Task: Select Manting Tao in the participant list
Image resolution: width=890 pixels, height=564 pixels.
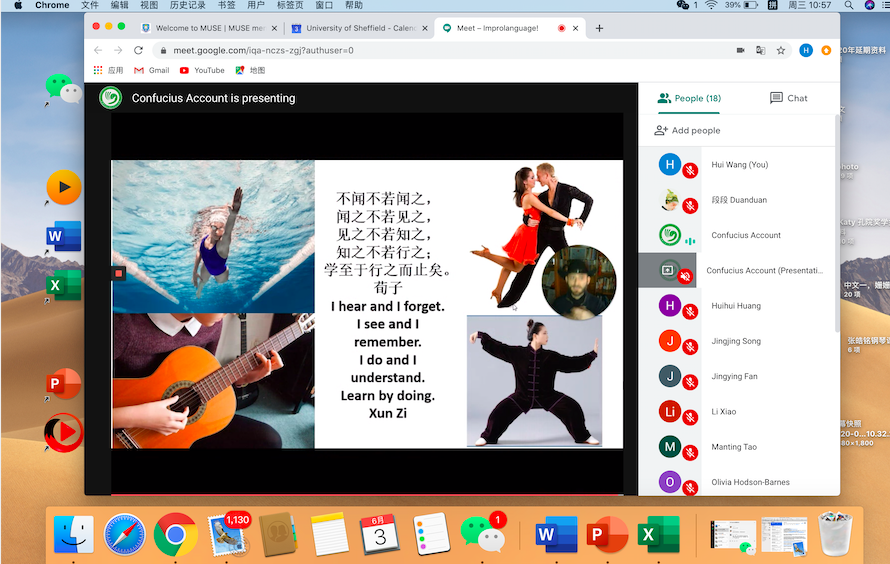Action: [x=734, y=447]
